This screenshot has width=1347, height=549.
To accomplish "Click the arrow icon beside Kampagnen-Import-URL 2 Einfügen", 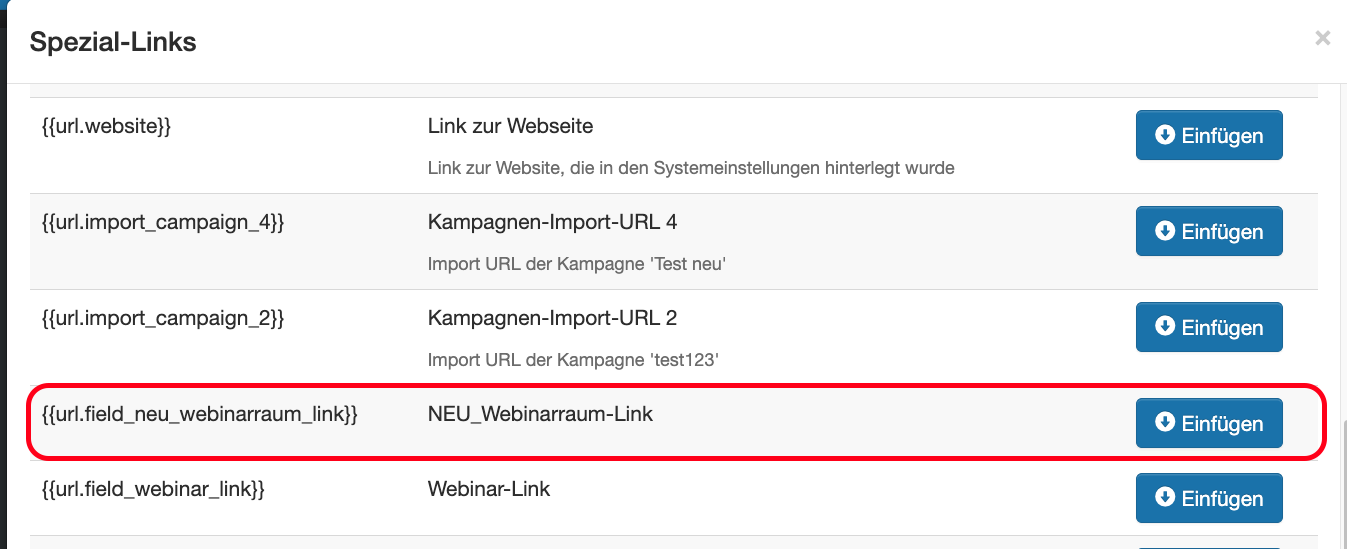I will pos(1164,326).
